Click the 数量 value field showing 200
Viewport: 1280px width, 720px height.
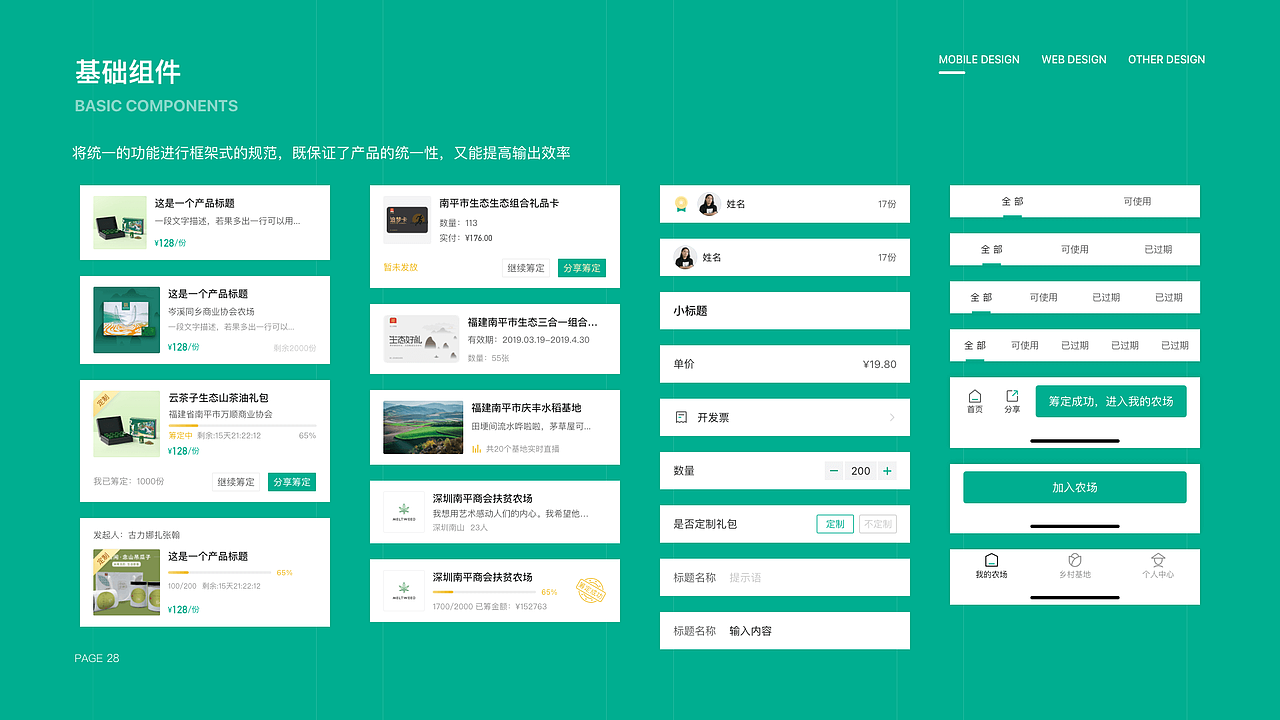pos(861,471)
